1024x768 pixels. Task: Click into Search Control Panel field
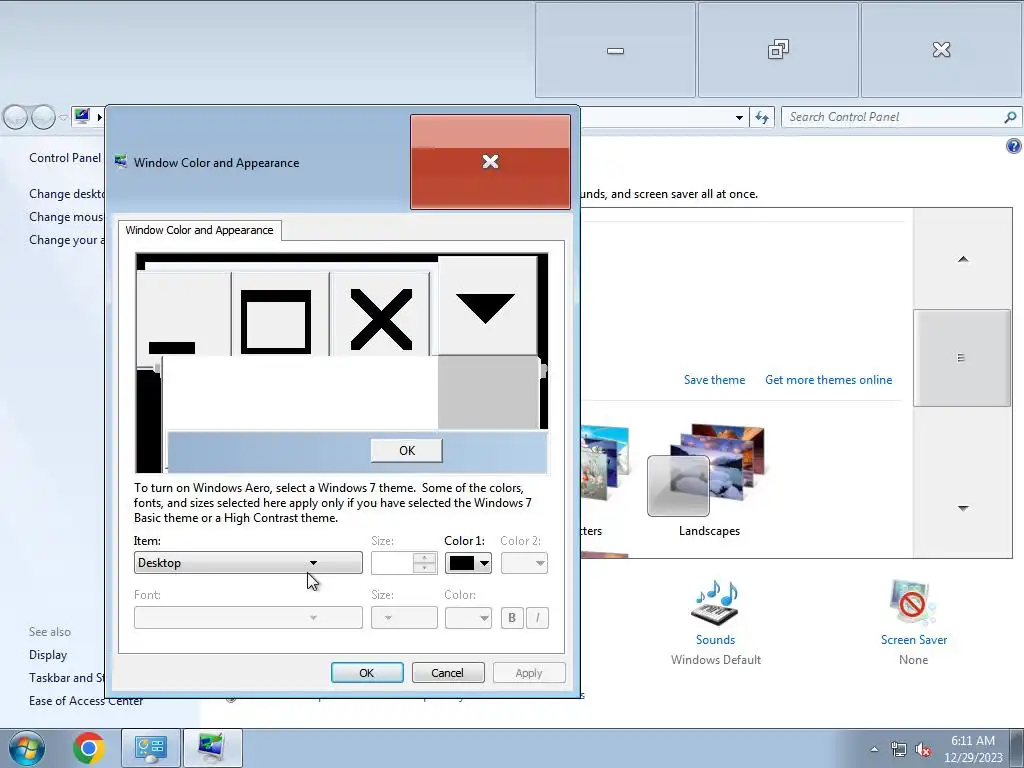pos(892,117)
